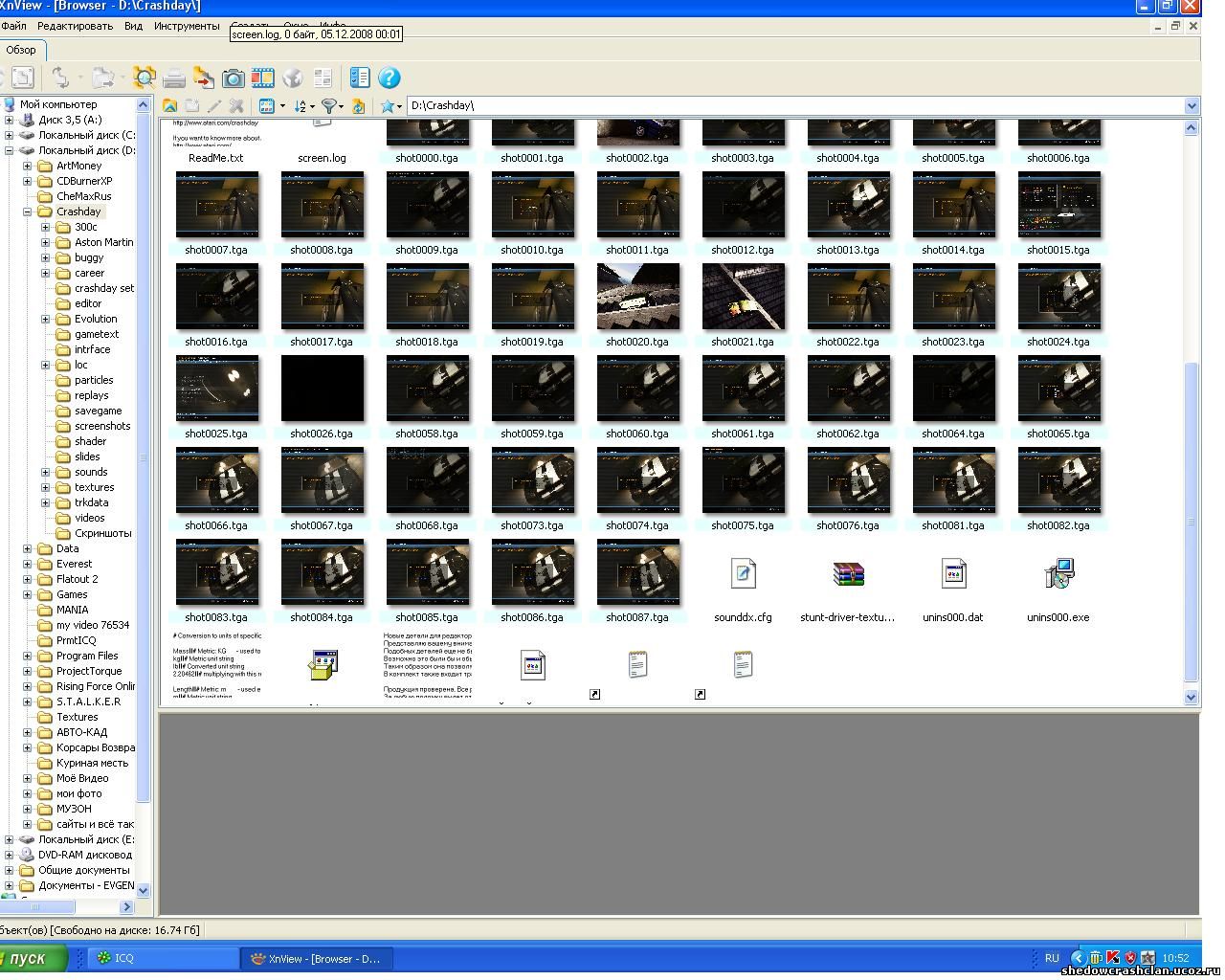This screenshot has width=1225, height=980.
Task: Click the screen.log file label
Action: pyautogui.click(x=322, y=158)
